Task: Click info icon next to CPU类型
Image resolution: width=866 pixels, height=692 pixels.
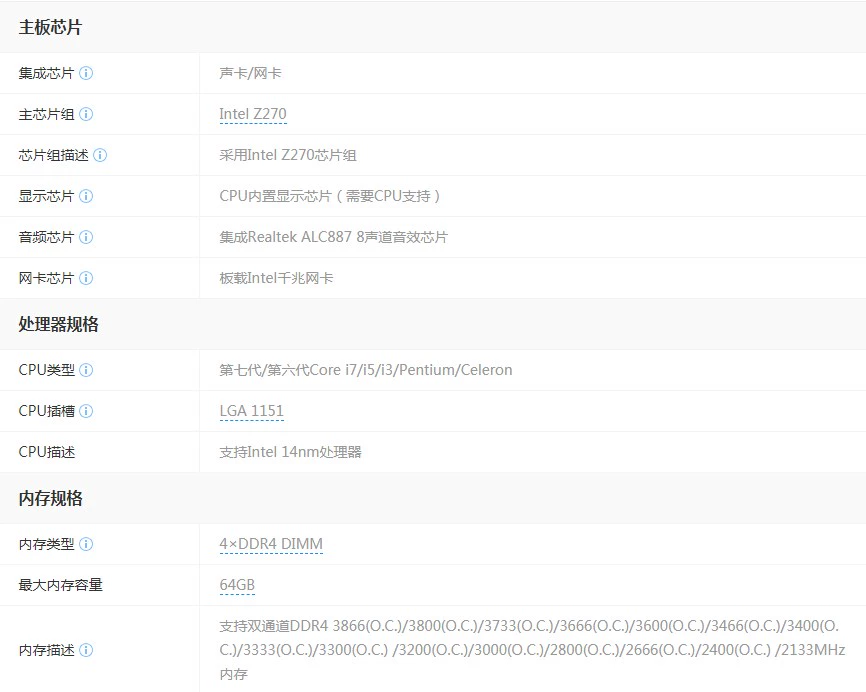Action: tap(86, 370)
